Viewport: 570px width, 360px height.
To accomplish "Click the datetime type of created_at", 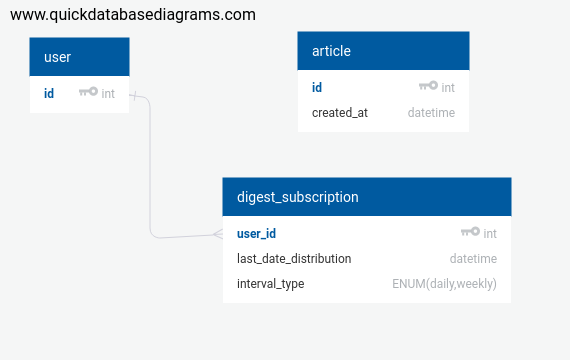I will [431, 113].
